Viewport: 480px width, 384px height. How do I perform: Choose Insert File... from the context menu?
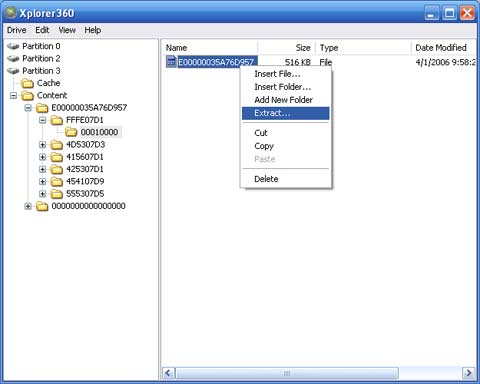[286, 74]
